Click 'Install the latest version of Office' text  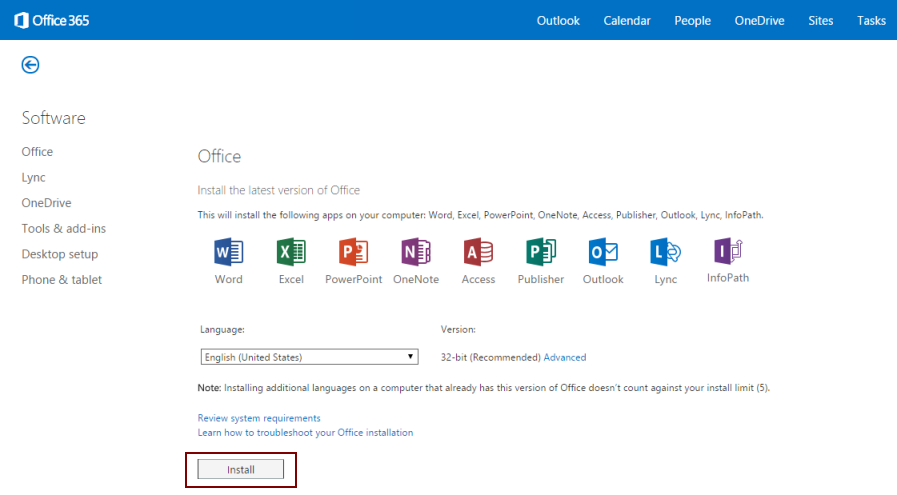279,190
